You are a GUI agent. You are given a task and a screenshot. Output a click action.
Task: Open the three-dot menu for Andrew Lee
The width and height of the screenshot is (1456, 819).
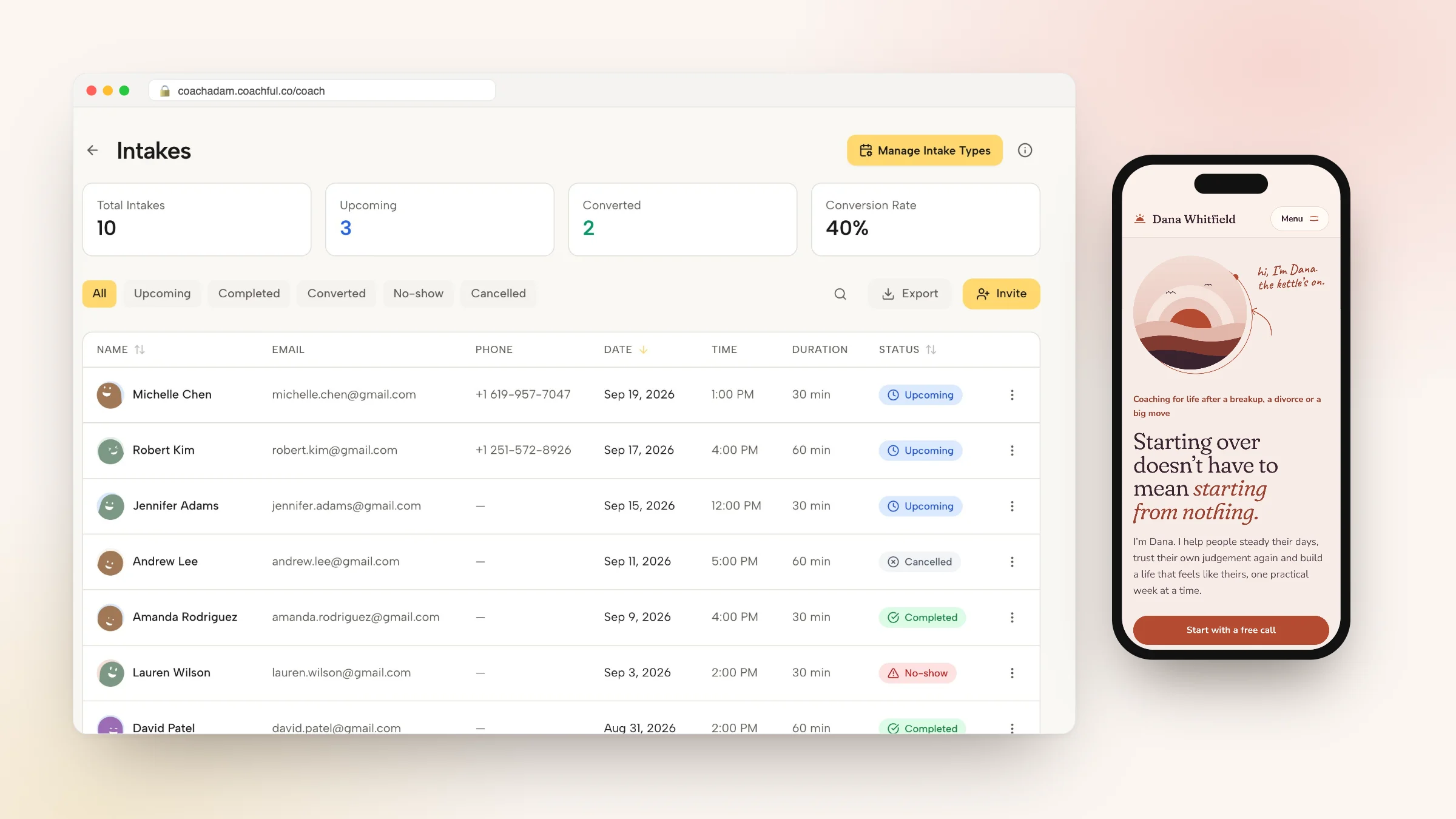pos(1012,562)
